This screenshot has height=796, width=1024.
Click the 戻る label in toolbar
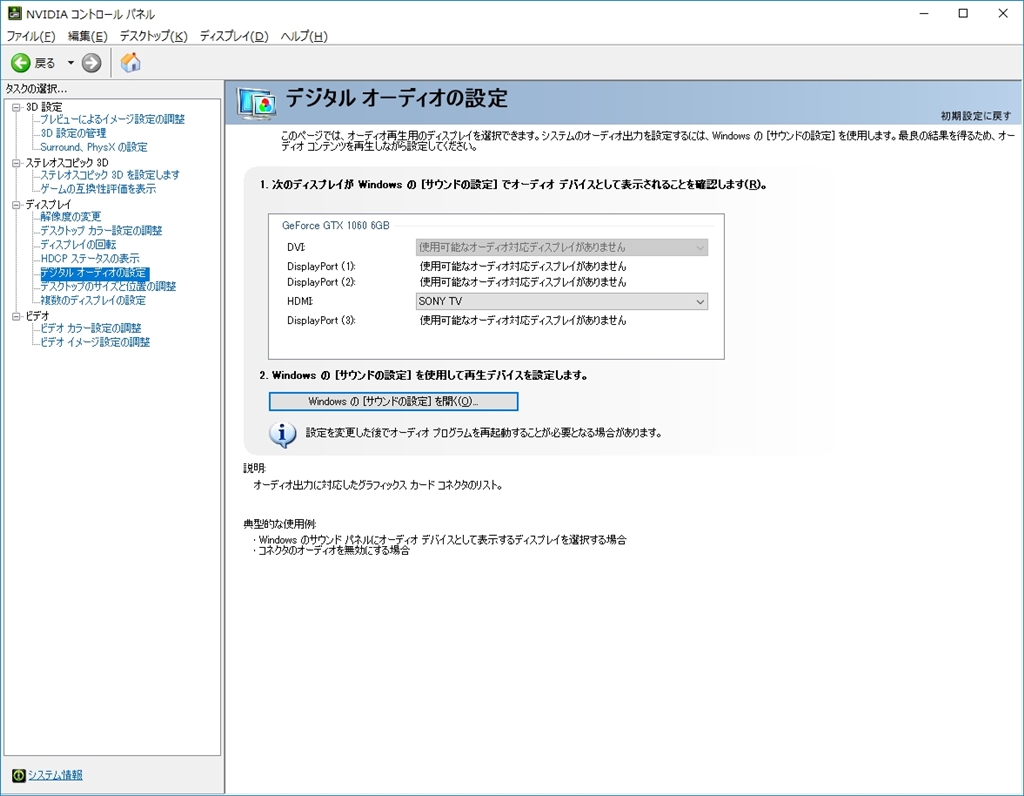45,63
